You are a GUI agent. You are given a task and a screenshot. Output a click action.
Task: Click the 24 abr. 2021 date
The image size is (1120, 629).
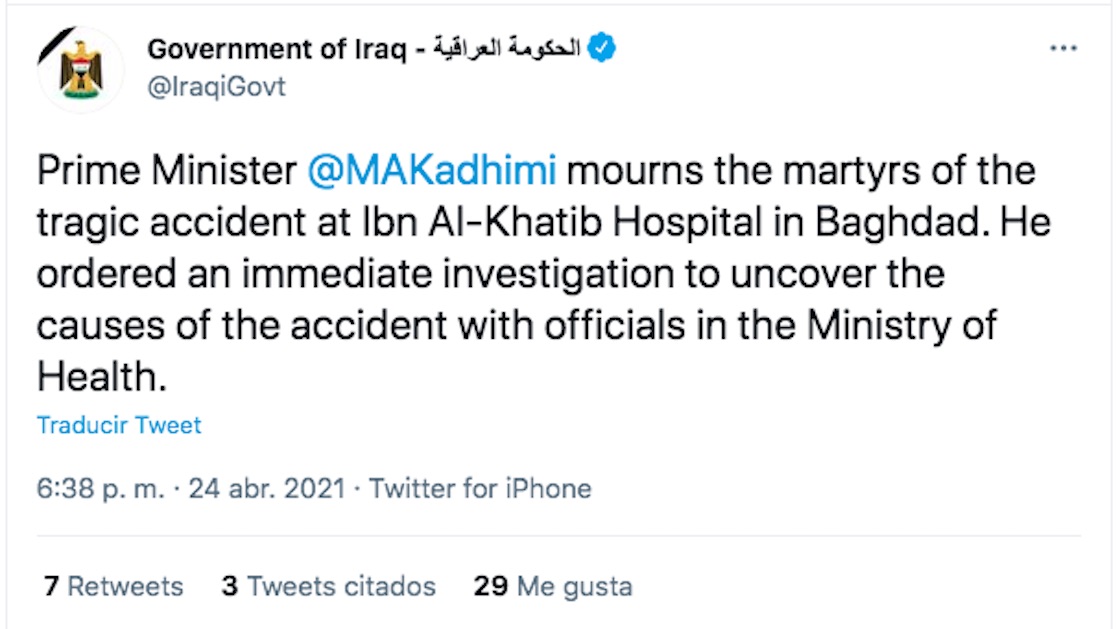266,489
